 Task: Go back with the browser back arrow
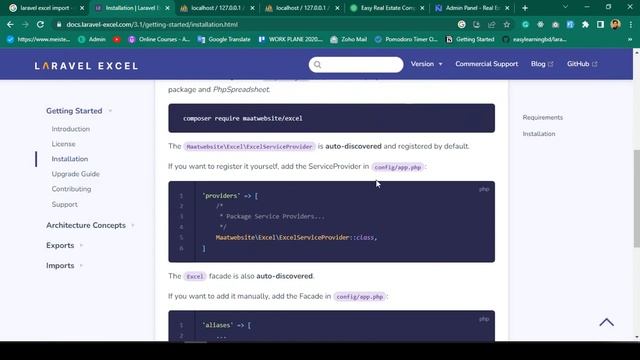(x=10, y=24)
